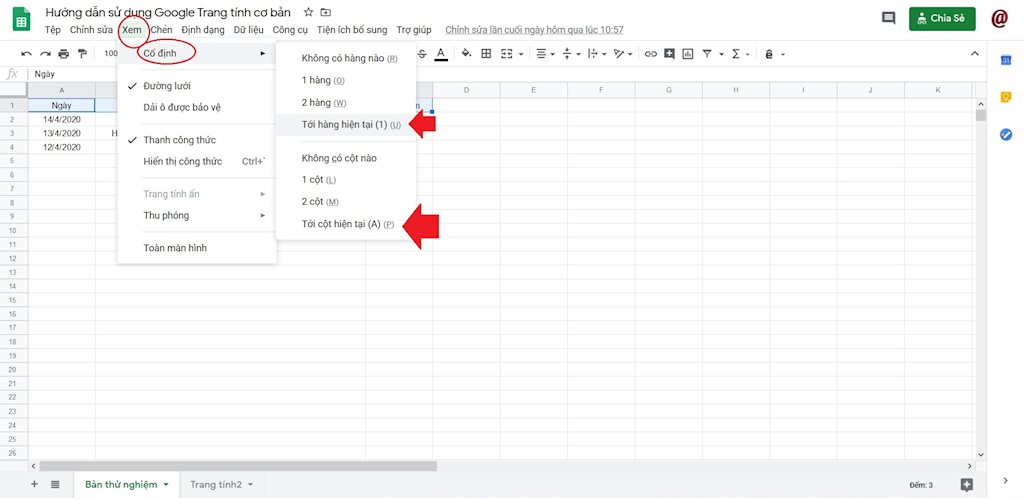Insert a link via toolbar

650,54
